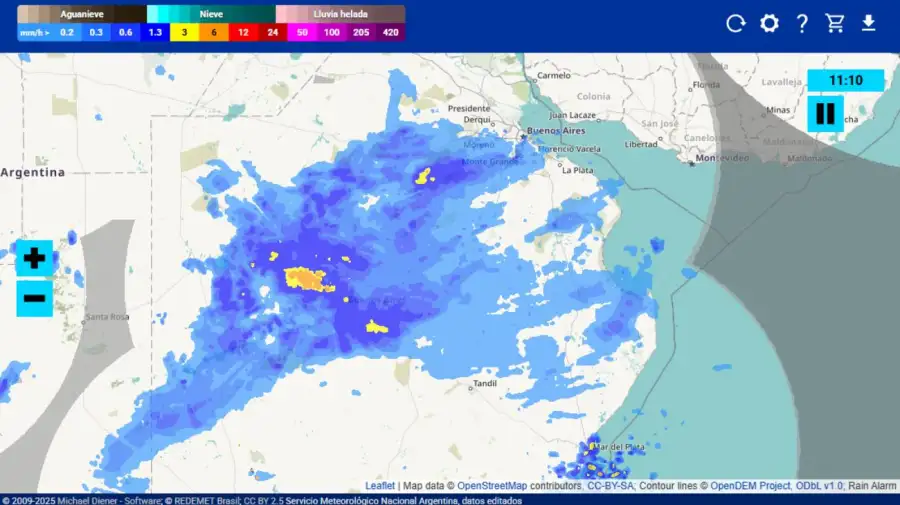This screenshot has width=900, height=505.
Task: Click the Santa Rosa map label
Action: pos(107,317)
